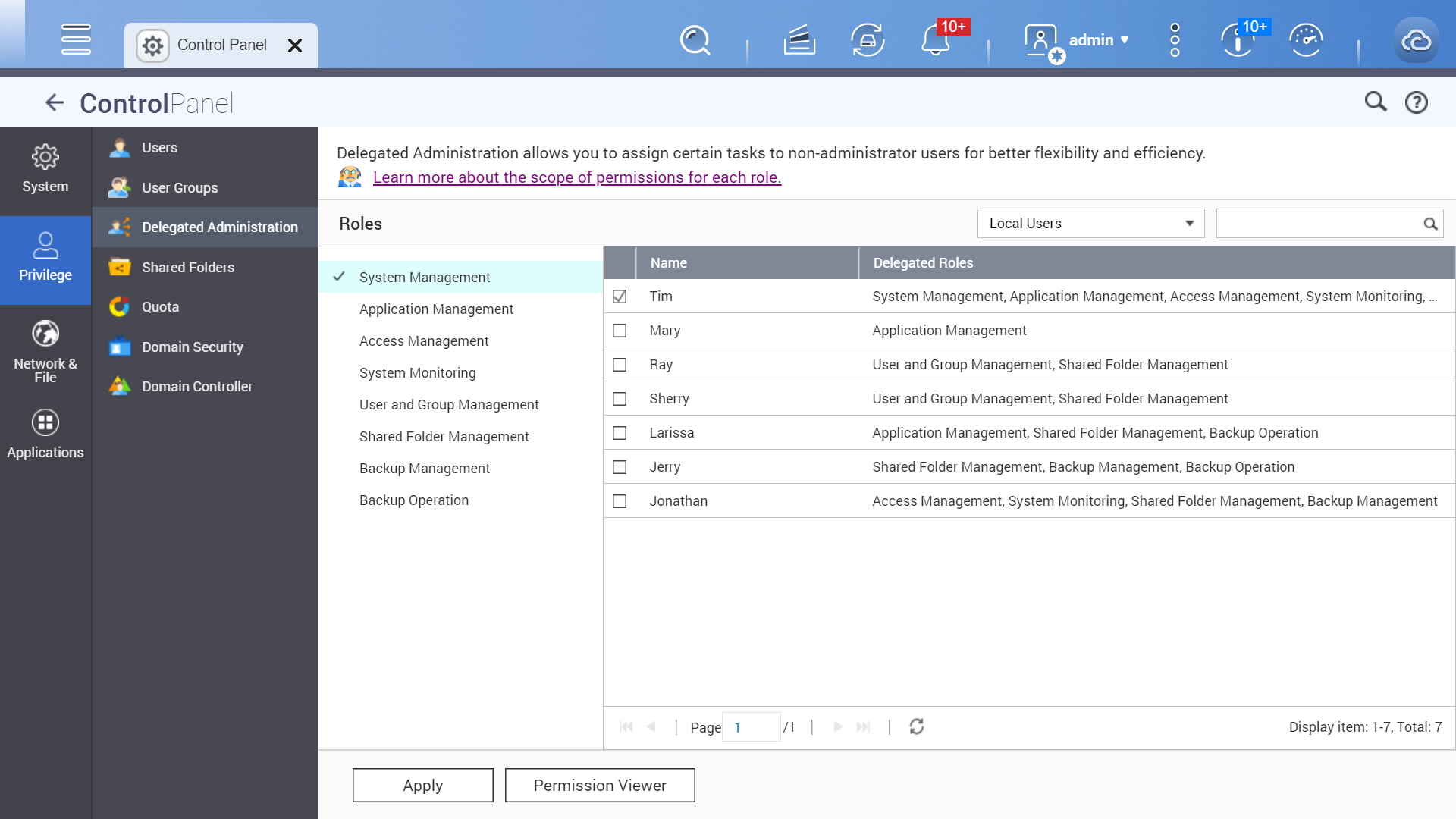1456x819 pixels.
Task: Open Permission Viewer tool
Action: pos(599,785)
